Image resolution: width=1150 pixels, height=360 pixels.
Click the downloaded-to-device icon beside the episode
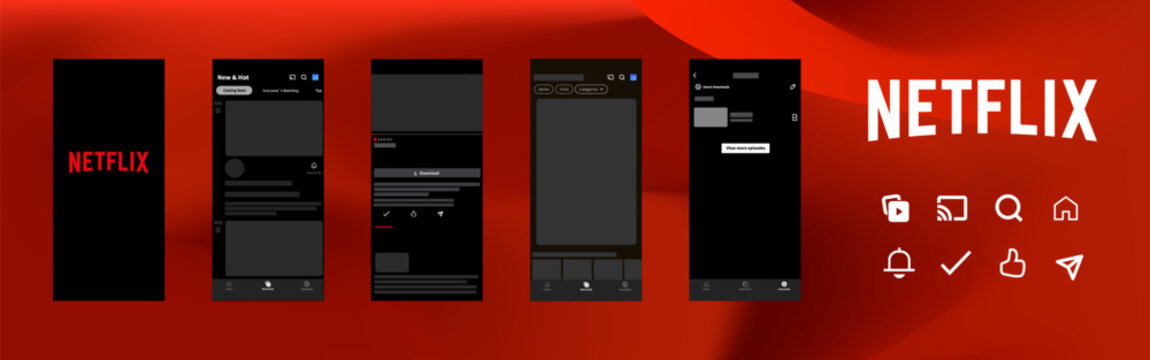pos(795,117)
